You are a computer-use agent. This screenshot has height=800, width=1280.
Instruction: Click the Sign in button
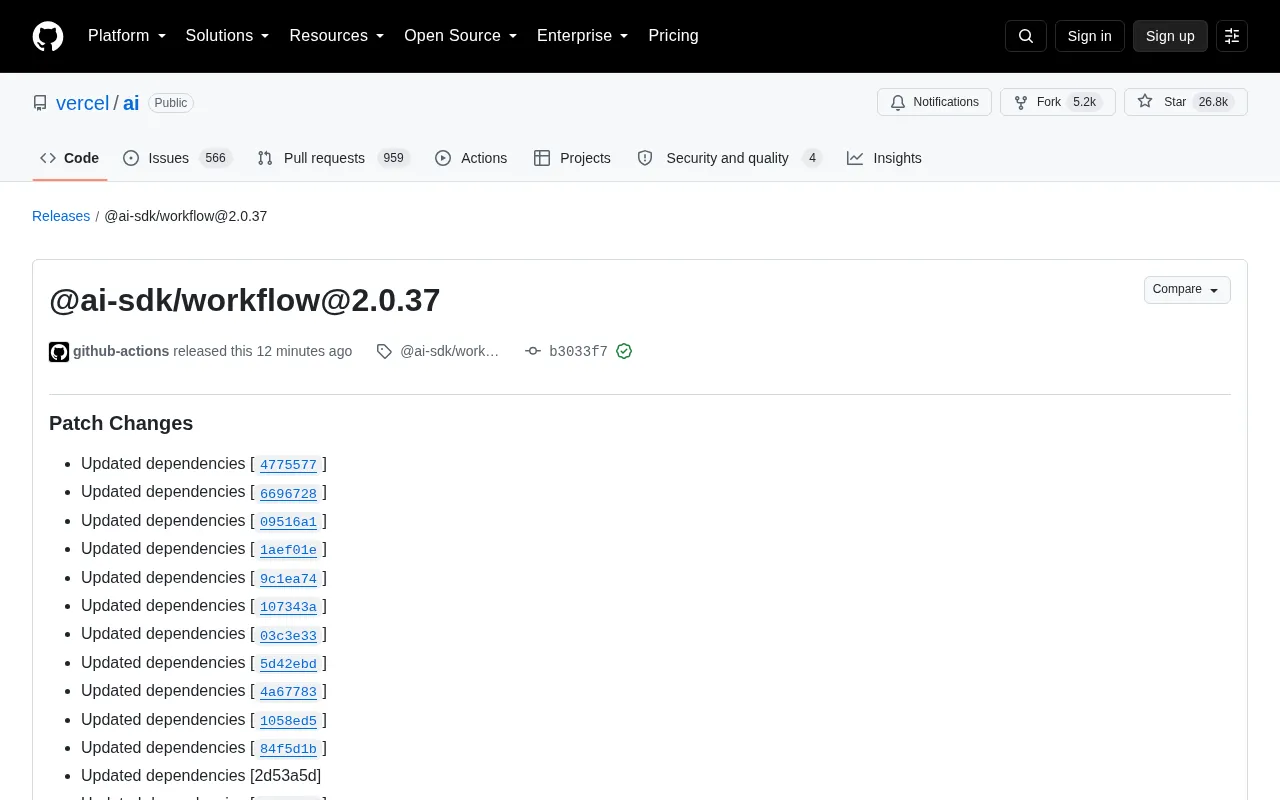point(1089,36)
